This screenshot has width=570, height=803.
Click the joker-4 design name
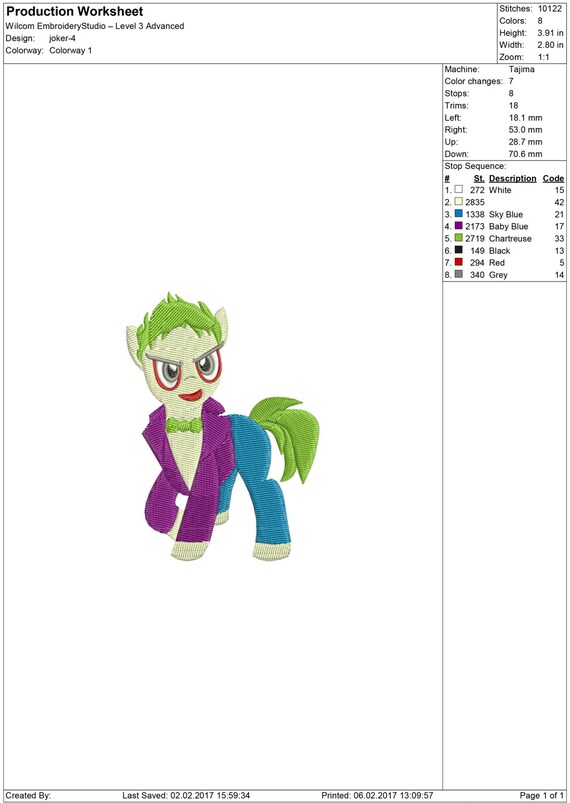(62, 38)
